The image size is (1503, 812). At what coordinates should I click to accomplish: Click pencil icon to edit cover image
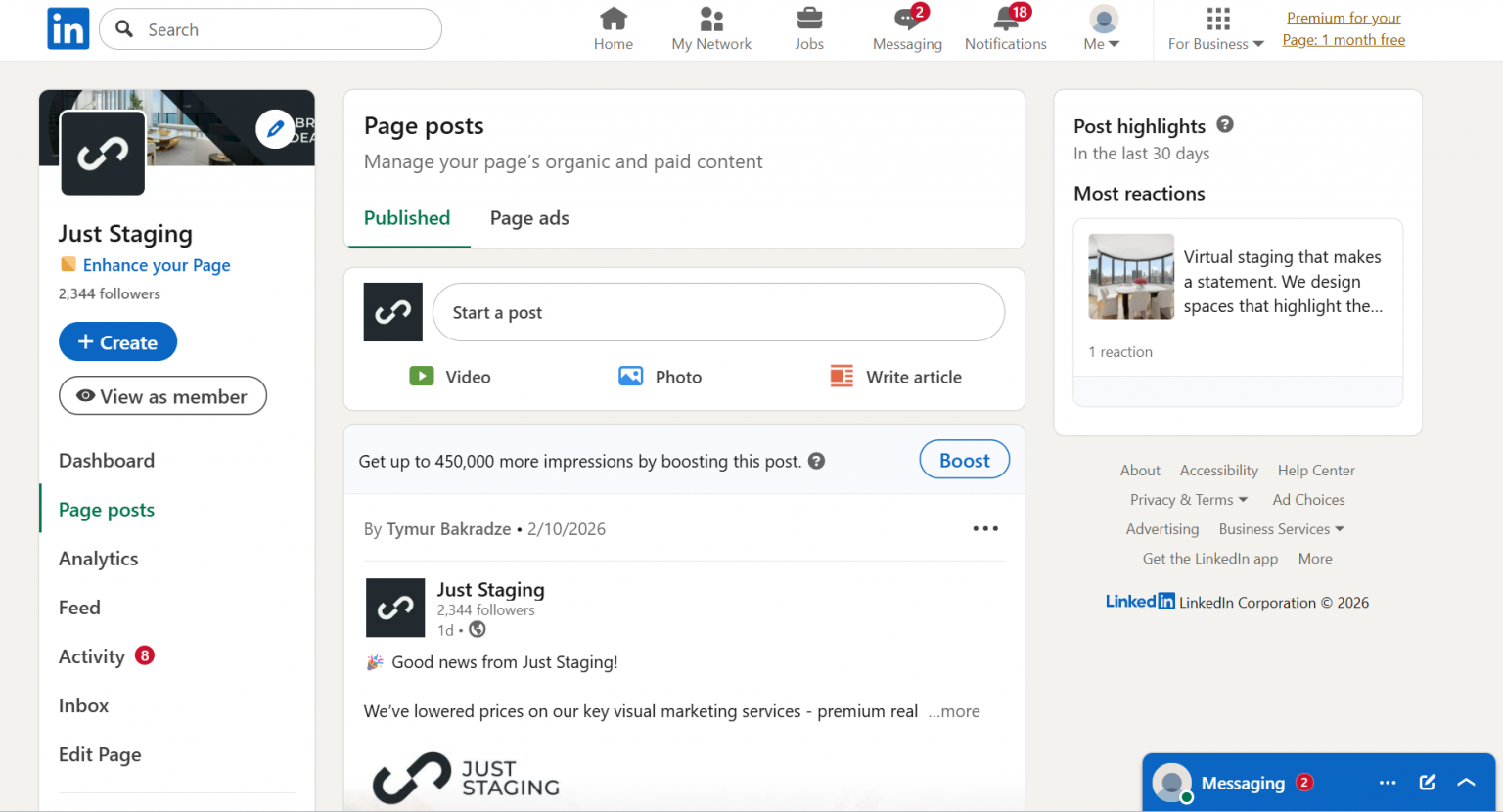(x=275, y=128)
